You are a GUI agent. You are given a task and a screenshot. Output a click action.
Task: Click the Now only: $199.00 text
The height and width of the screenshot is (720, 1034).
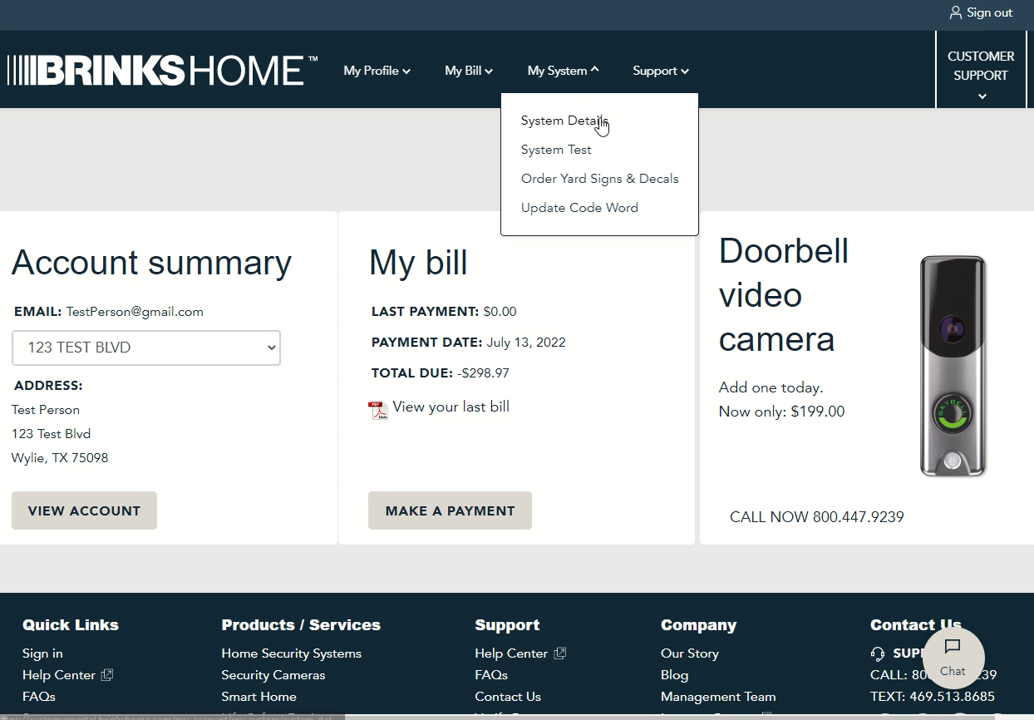click(x=781, y=411)
